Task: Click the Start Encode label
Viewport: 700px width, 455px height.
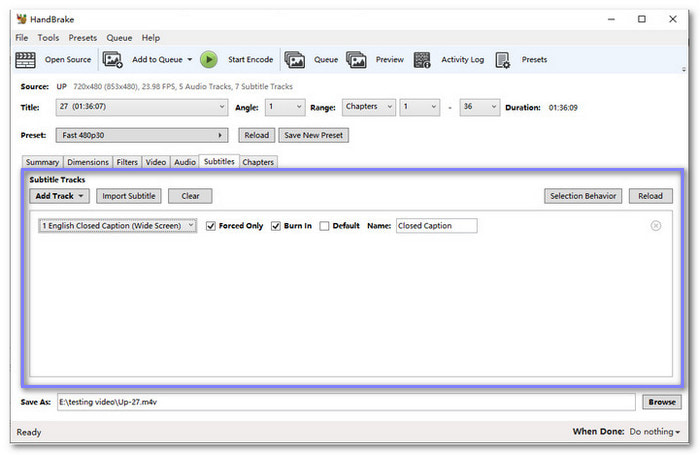Action: (x=250, y=60)
